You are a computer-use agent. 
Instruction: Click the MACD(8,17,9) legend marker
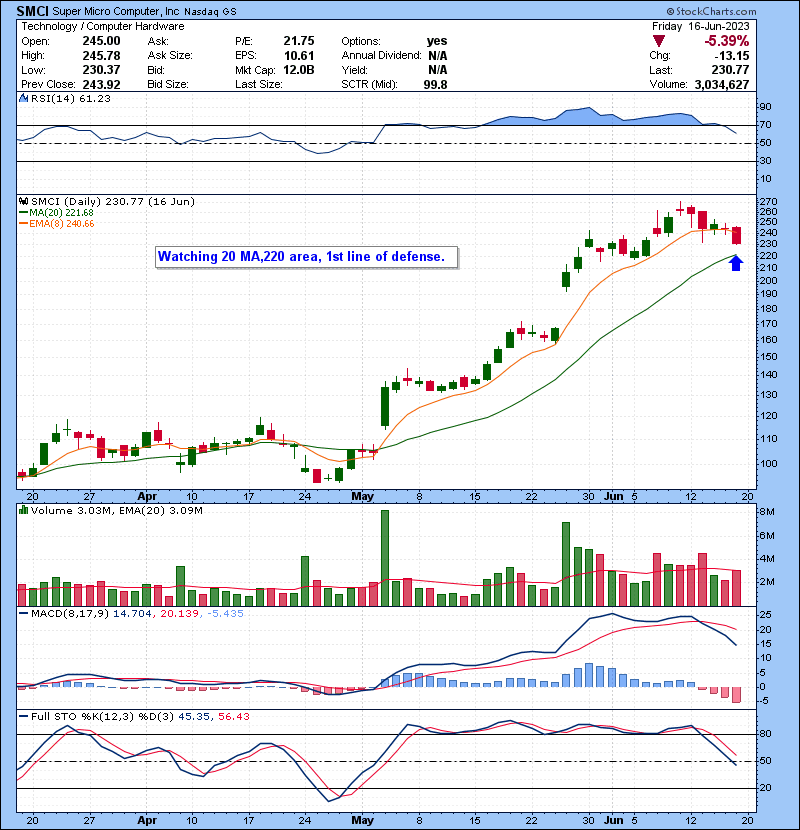22,611
